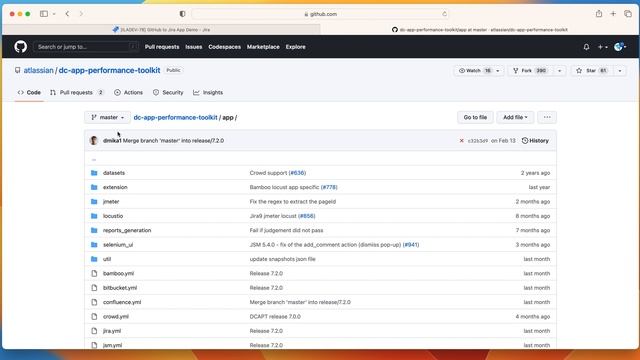Open the GitHub home logo
The width and height of the screenshot is (640, 360).
tap(20, 47)
